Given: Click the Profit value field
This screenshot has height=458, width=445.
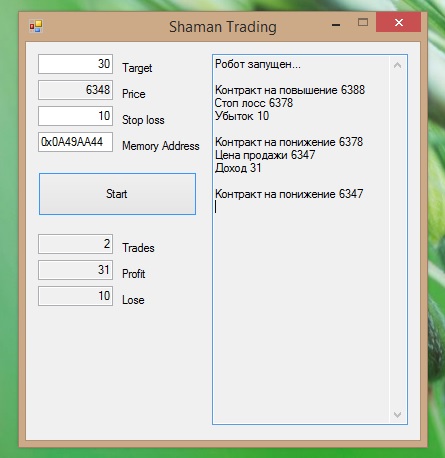Looking at the screenshot, I should tap(76, 270).
